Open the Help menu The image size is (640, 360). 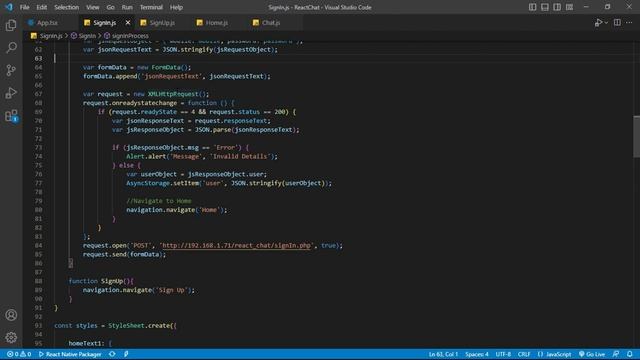176,7
